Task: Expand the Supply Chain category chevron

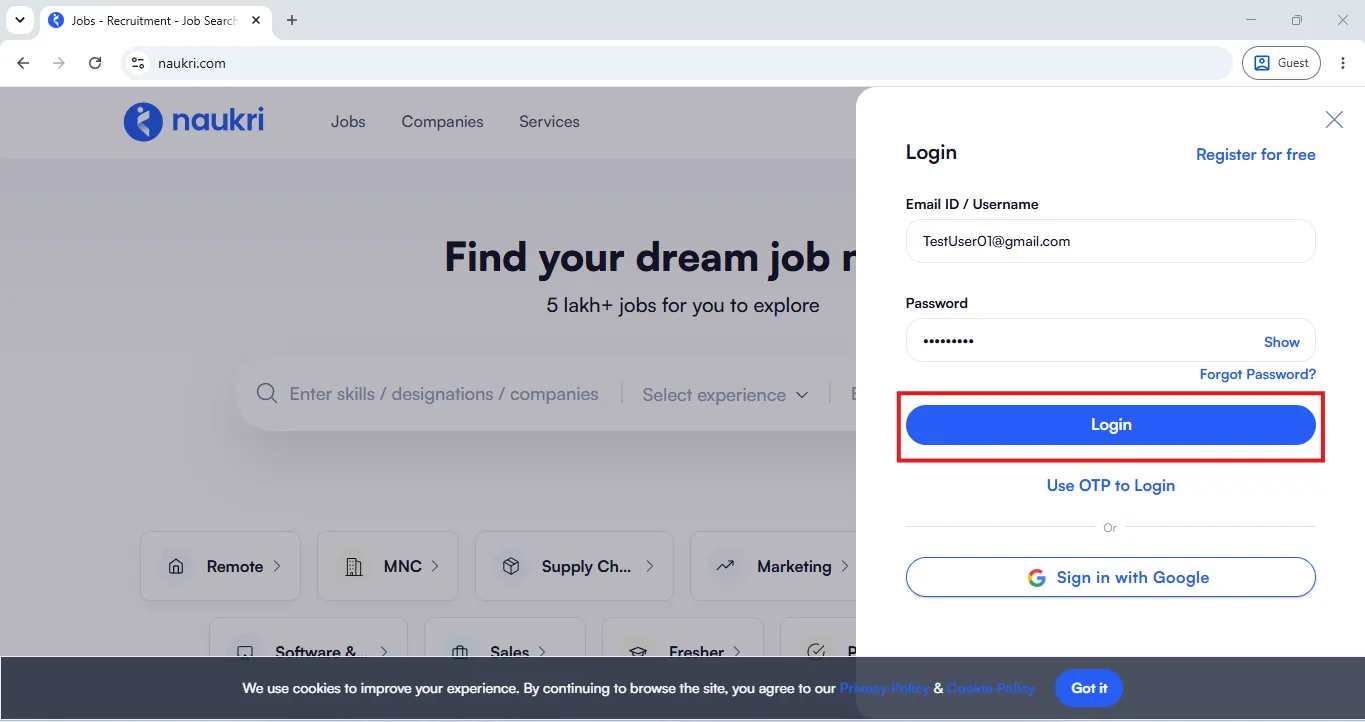Action: pyautogui.click(x=650, y=566)
